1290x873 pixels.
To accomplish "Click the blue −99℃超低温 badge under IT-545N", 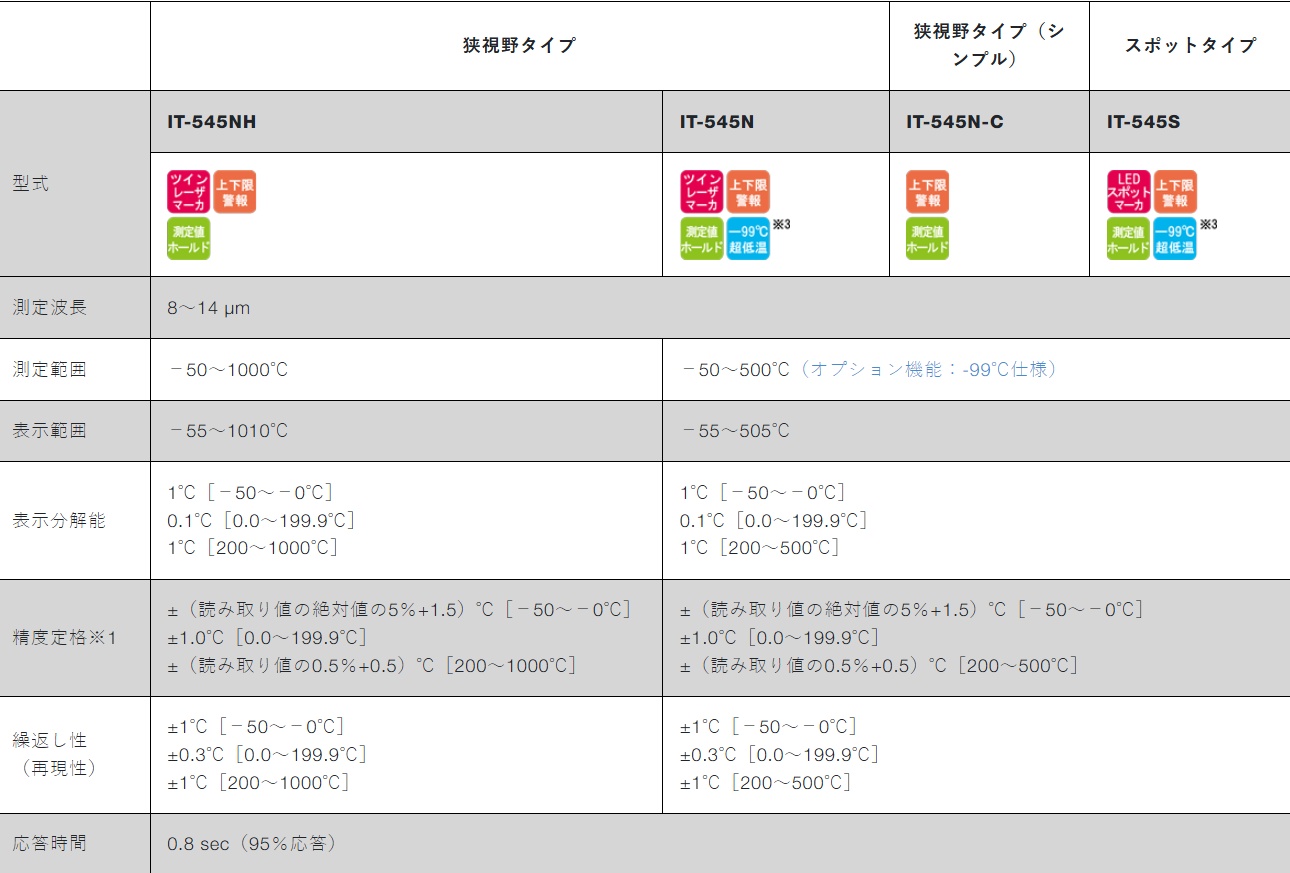I will [748, 239].
